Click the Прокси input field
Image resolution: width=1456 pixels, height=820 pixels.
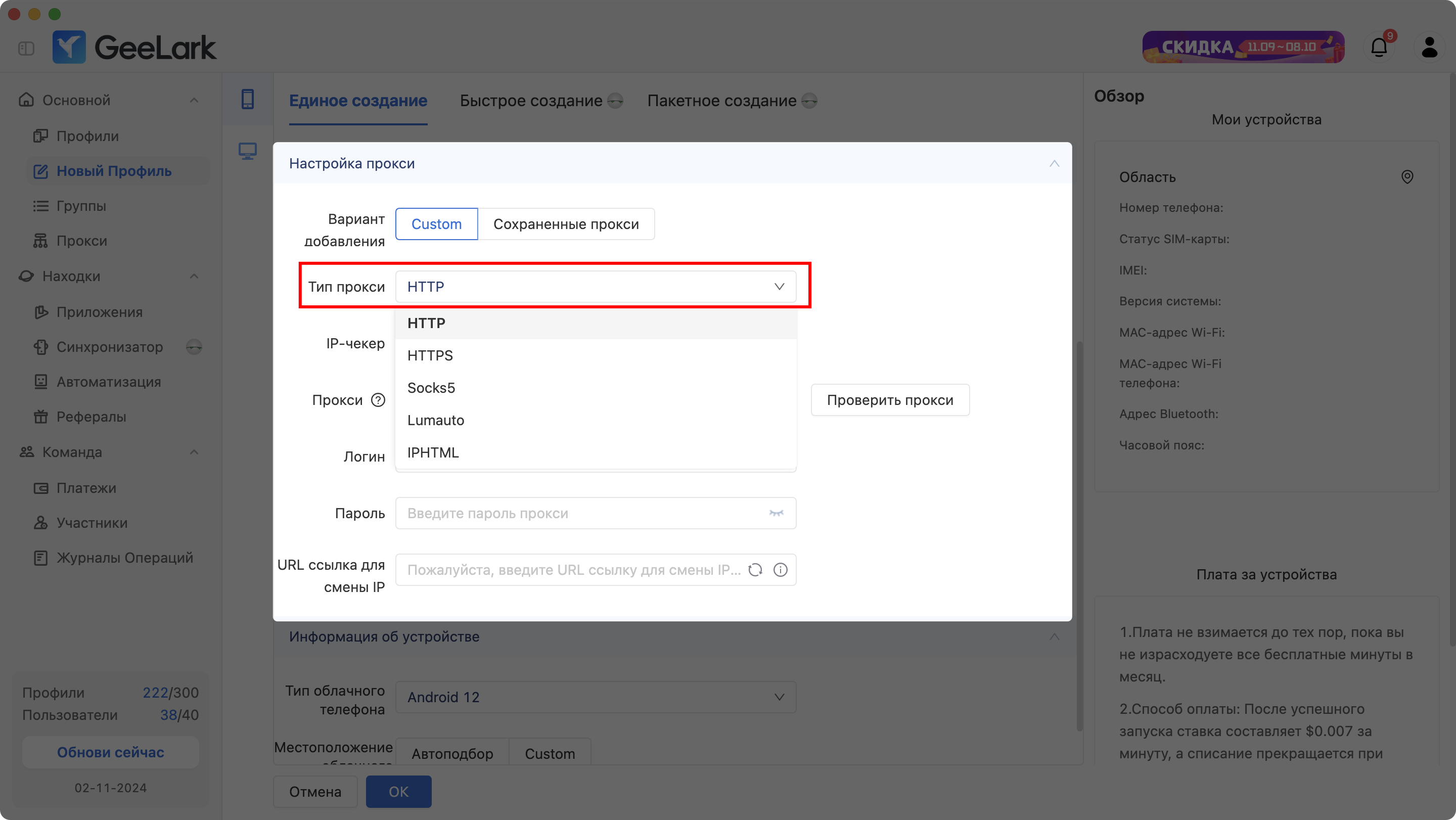coord(596,399)
